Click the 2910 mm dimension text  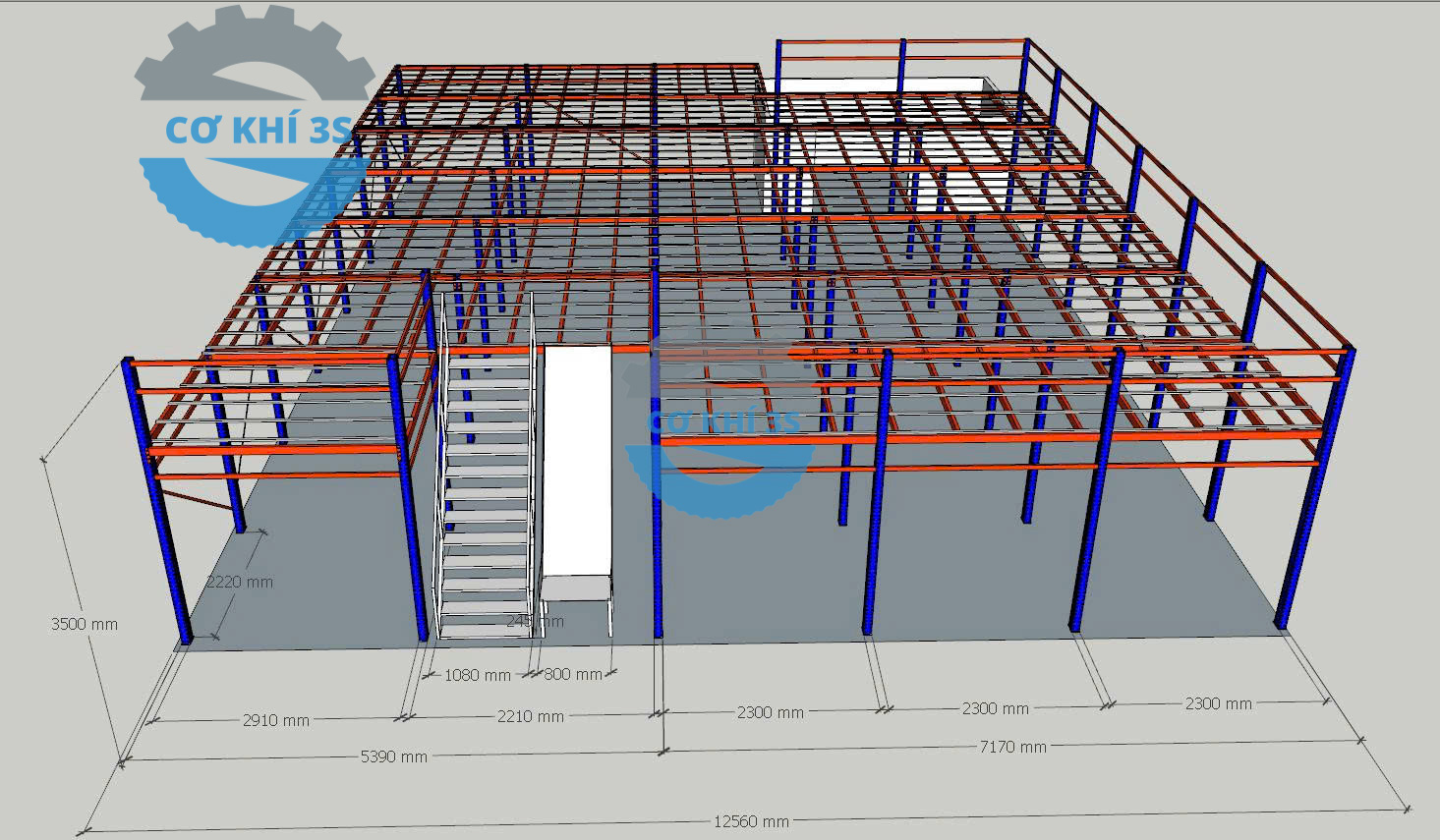[x=276, y=720]
